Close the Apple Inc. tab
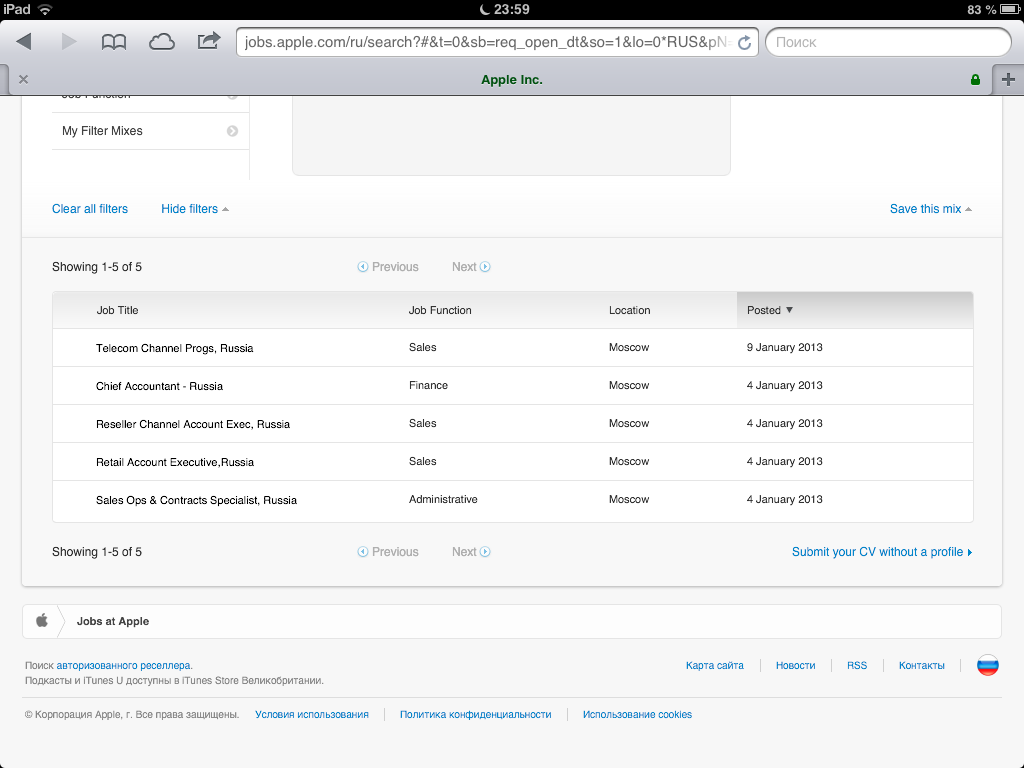The height and width of the screenshot is (768, 1024). click(24, 79)
